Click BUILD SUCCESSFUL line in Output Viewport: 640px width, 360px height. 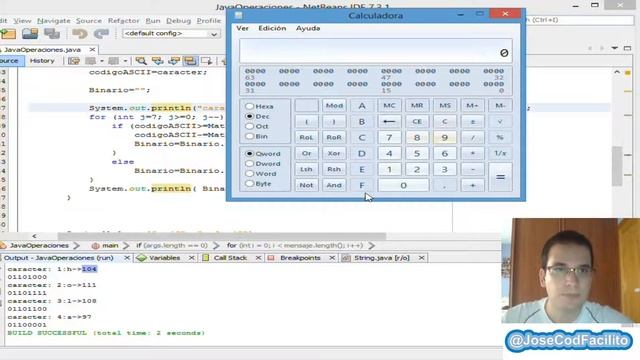tap(106, 333)
